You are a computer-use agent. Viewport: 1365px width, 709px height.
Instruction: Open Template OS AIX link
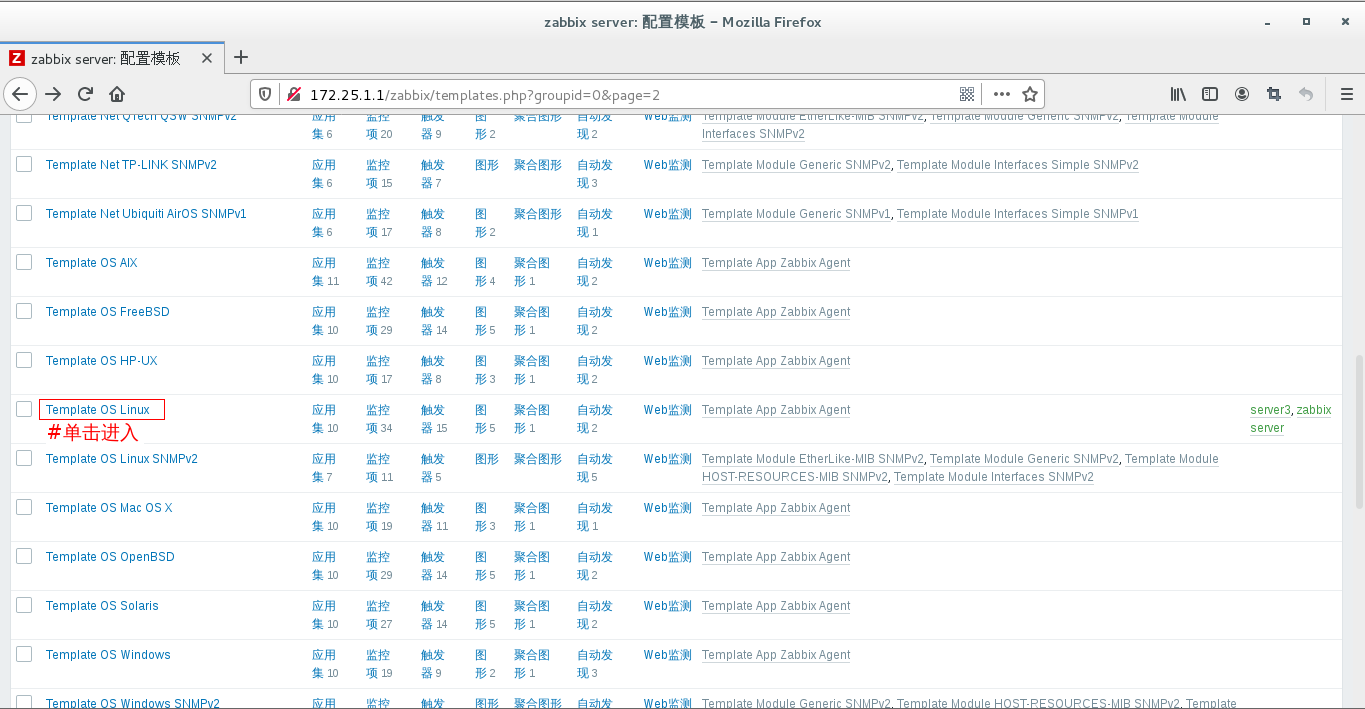click(x=92, y=263)
